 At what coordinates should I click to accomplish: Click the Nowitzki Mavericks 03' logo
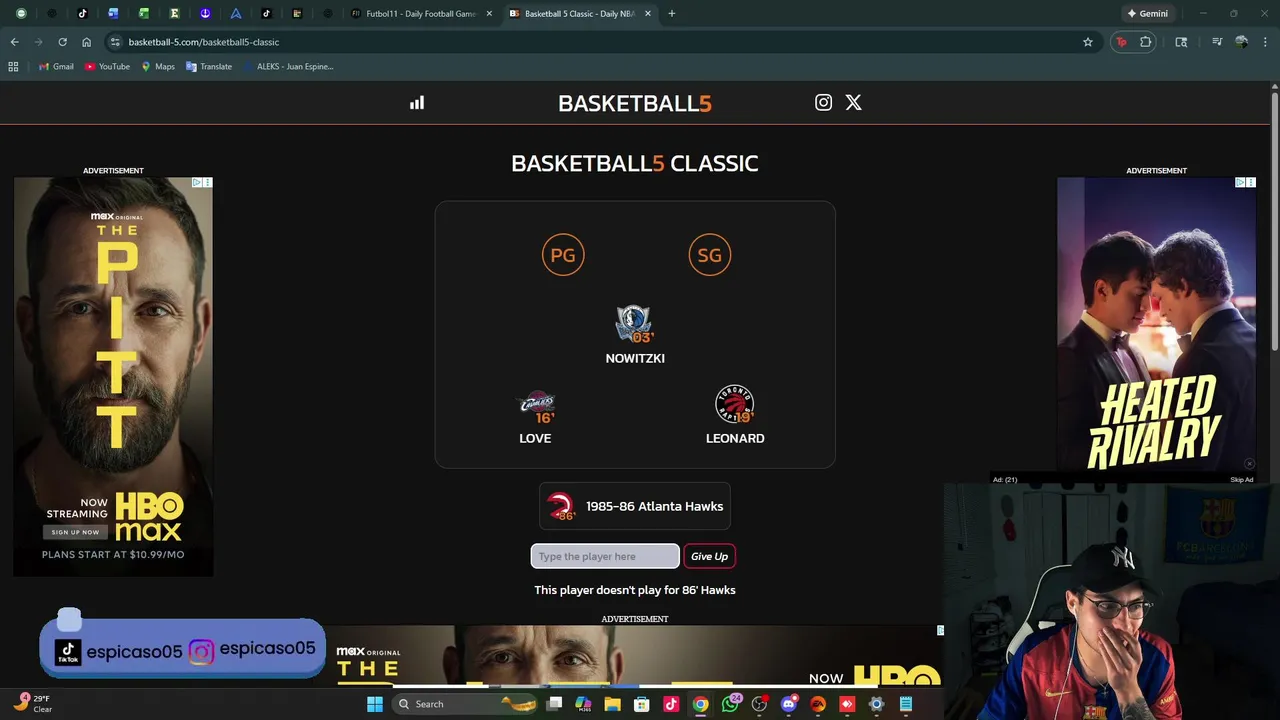click(x=634, y=325)
